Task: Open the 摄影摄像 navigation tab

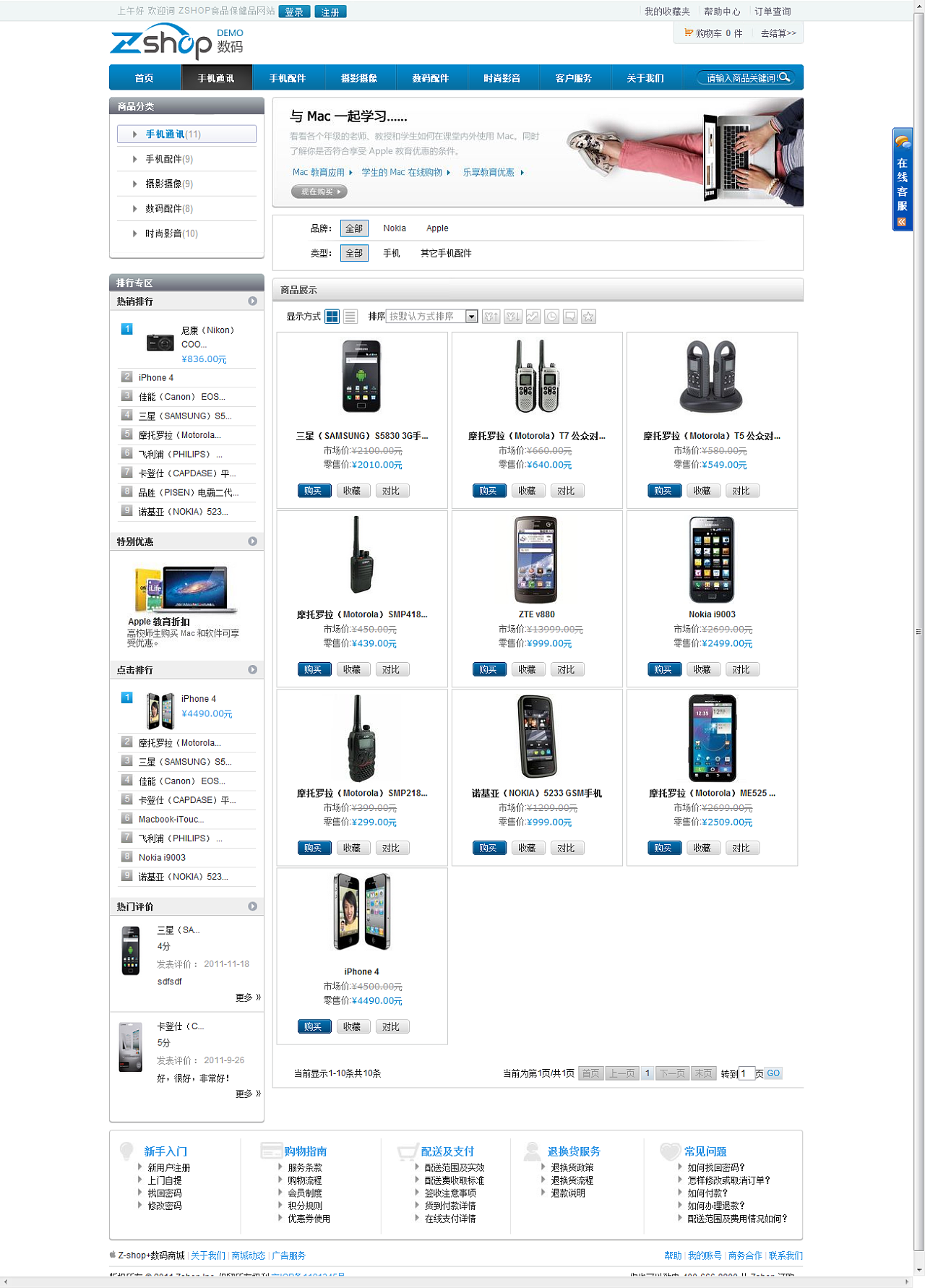Action: (359, 78)
